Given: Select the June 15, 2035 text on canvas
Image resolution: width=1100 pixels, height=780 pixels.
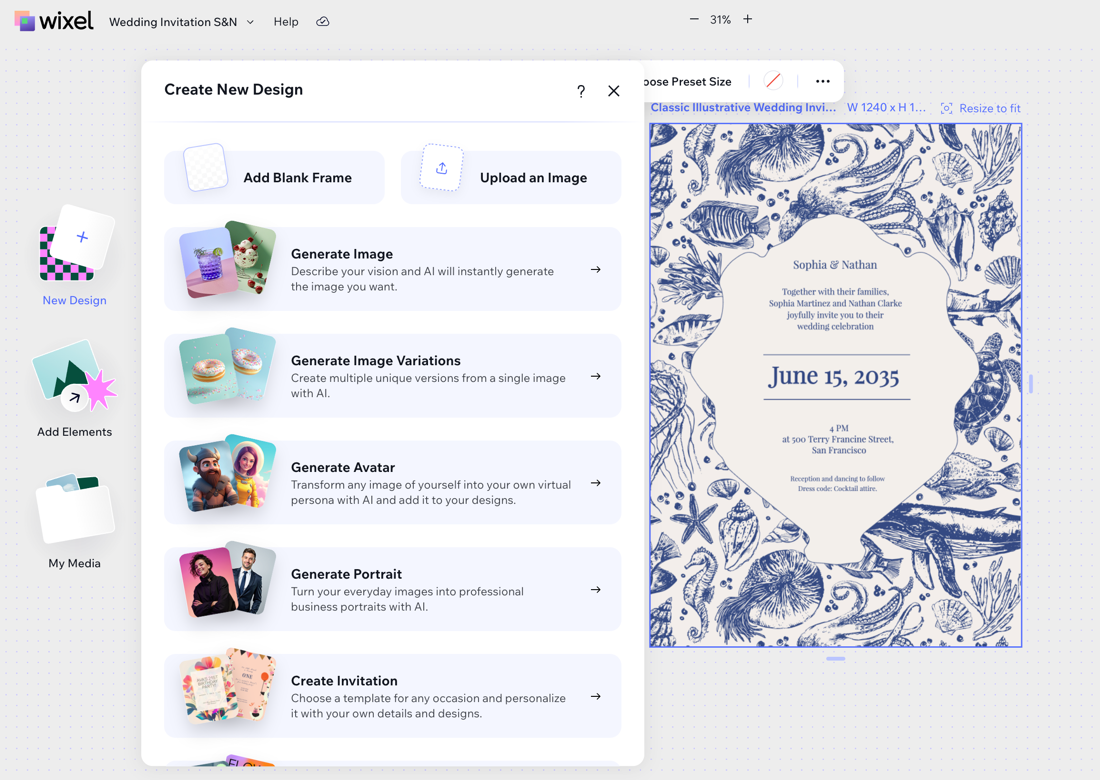Looking at the screenshot, I should point(833,377).
